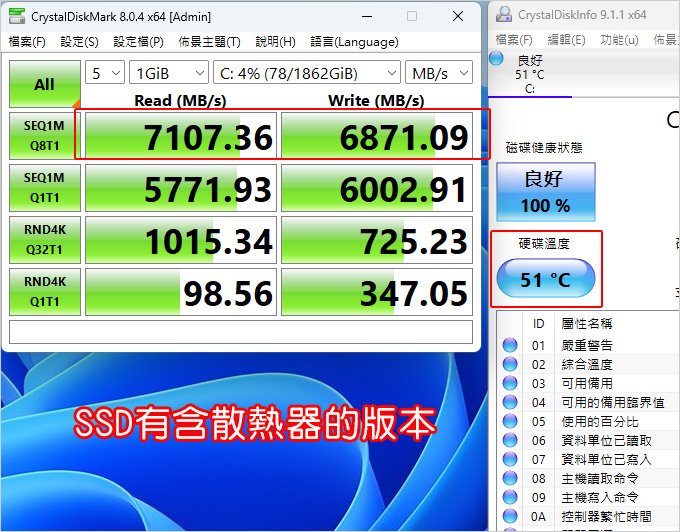This screenshot has height=532, width=680.
Task: Open 設定(S) menu in CrystalDiskMark
Action: (x=79, y=42)
